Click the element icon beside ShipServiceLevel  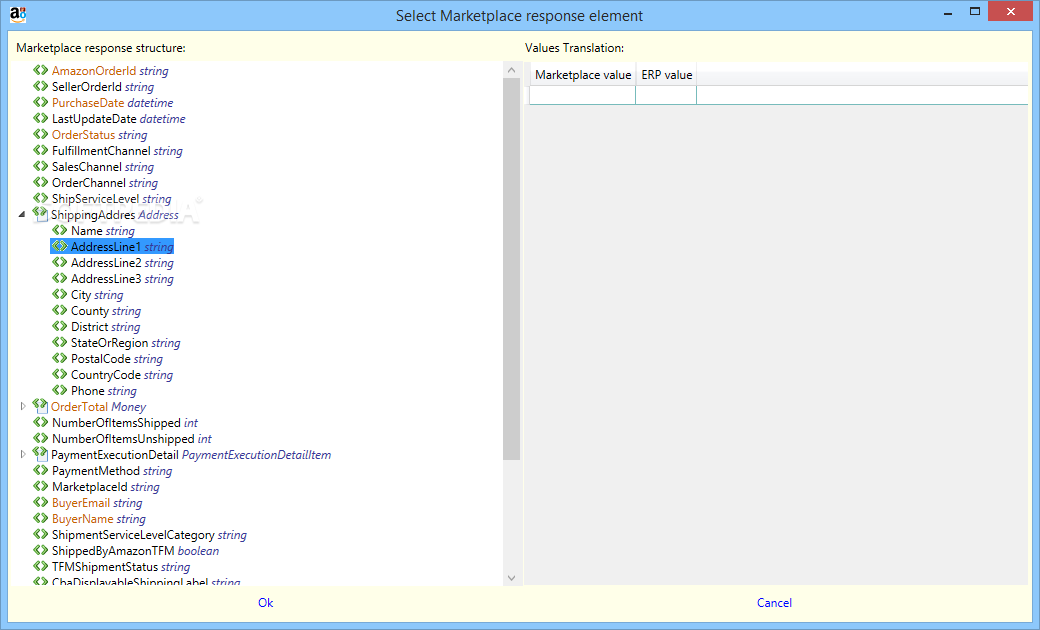(x=40, y=198)
